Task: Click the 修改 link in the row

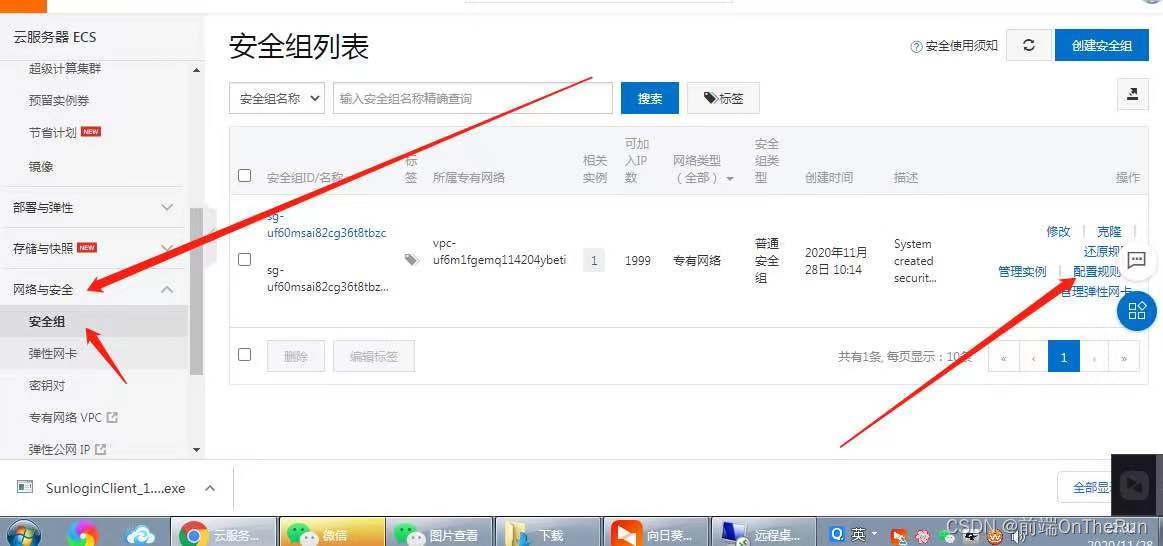Action: (1058, 231)
